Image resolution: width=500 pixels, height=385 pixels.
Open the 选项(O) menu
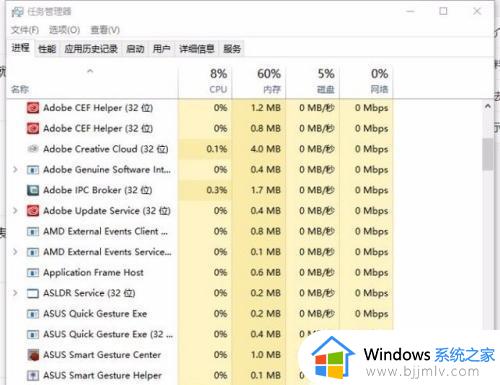point(64,30)
